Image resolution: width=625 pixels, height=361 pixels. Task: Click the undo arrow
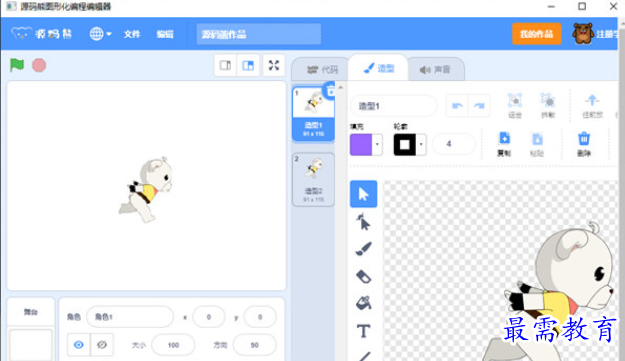(x=457, y=106)
